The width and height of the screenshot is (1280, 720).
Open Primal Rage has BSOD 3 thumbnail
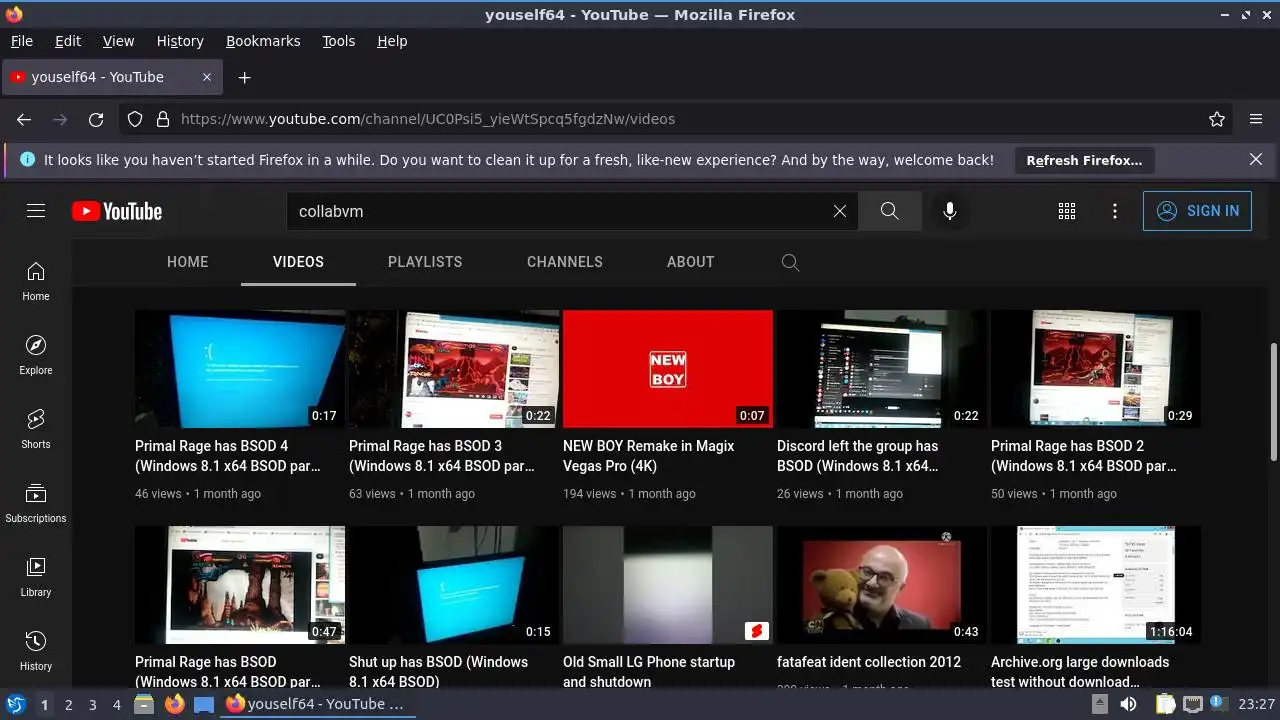[454, 369]
